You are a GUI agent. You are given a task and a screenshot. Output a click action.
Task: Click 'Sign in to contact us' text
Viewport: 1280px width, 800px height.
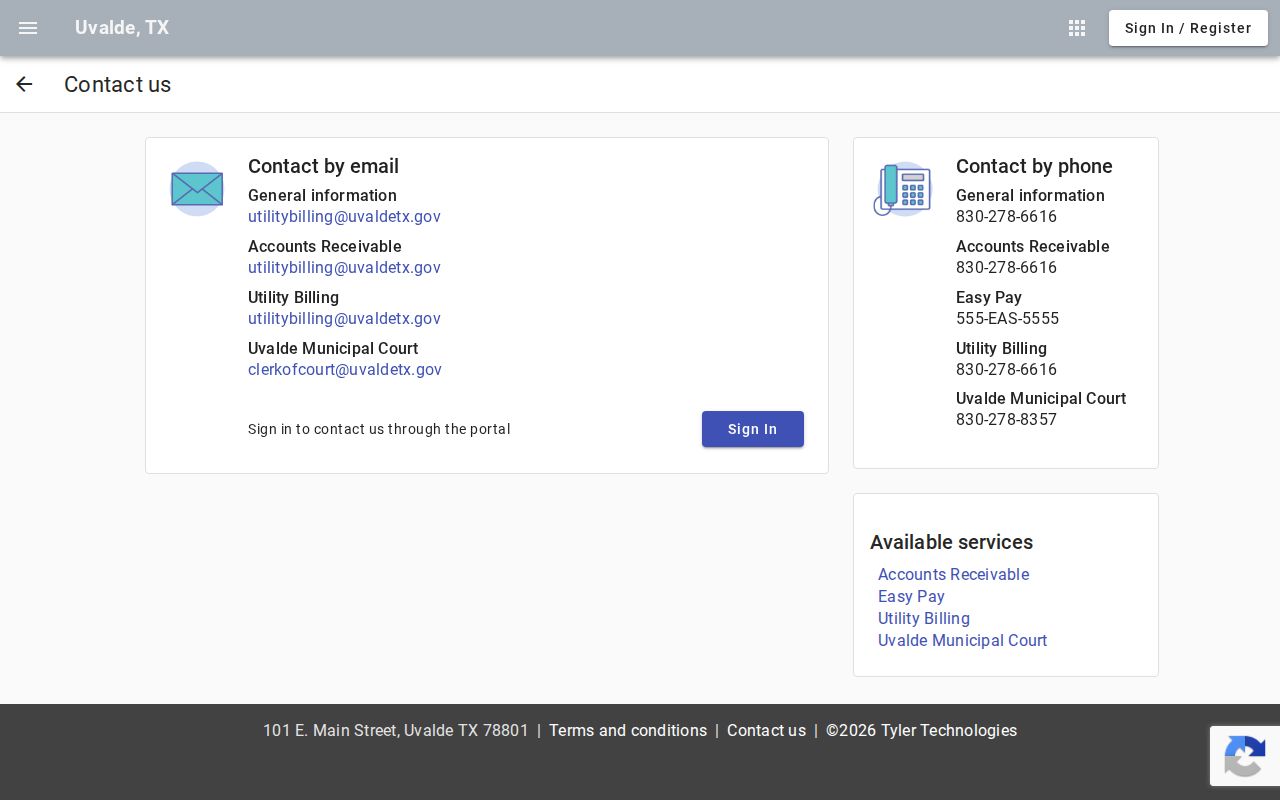[x=379, y=429]
